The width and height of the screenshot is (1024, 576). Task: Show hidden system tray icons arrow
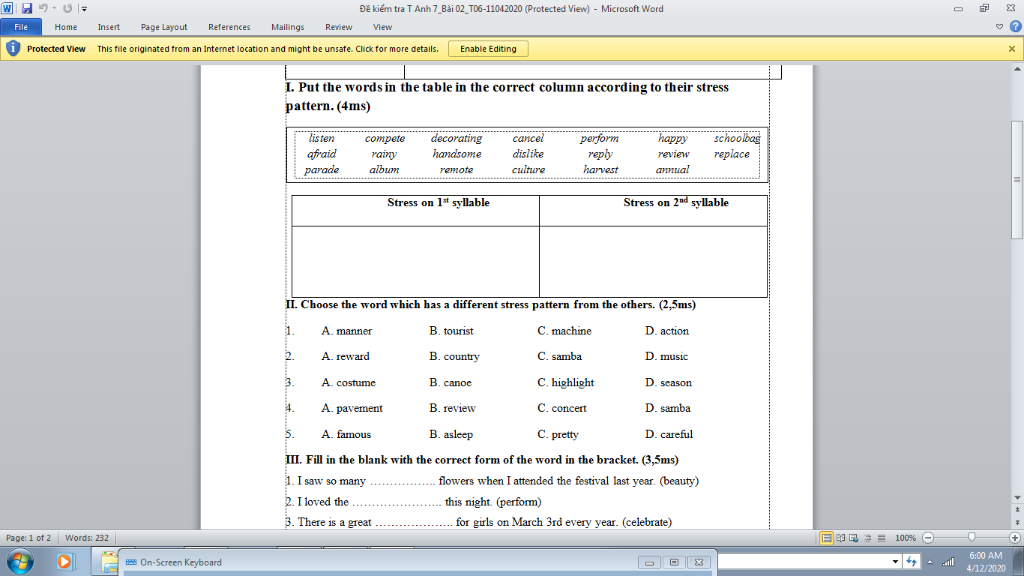[930, 562]
